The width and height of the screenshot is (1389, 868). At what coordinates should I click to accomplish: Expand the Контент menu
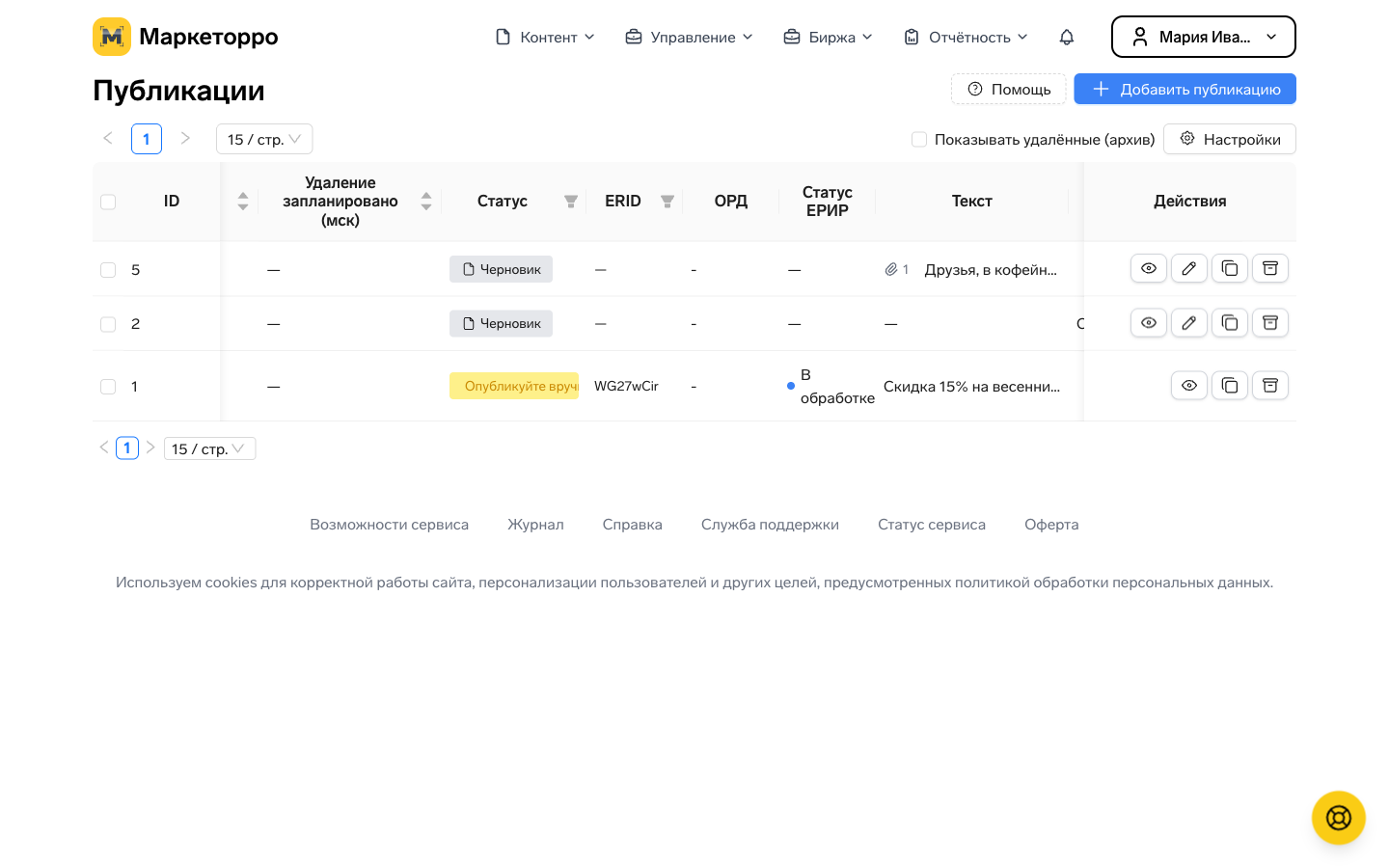point(545,37)
